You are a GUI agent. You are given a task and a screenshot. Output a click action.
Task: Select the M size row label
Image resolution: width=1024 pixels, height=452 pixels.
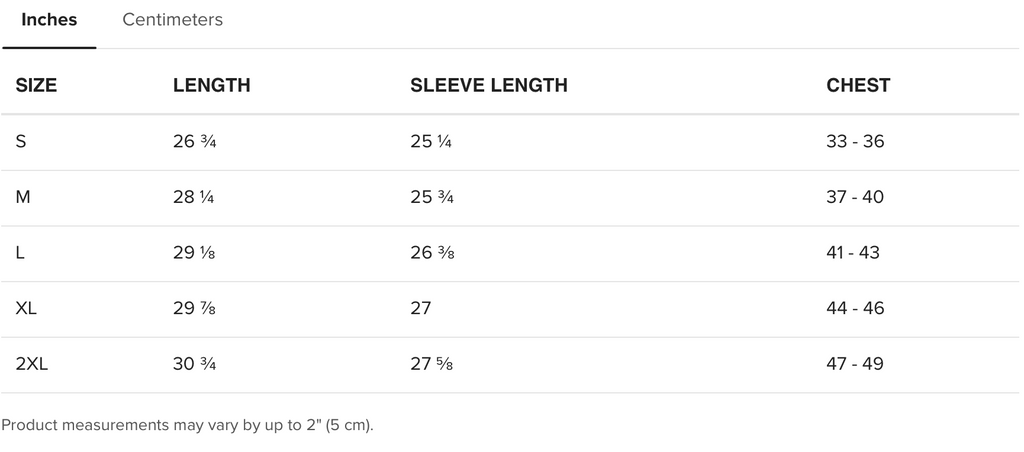click(x=23, y=197)
